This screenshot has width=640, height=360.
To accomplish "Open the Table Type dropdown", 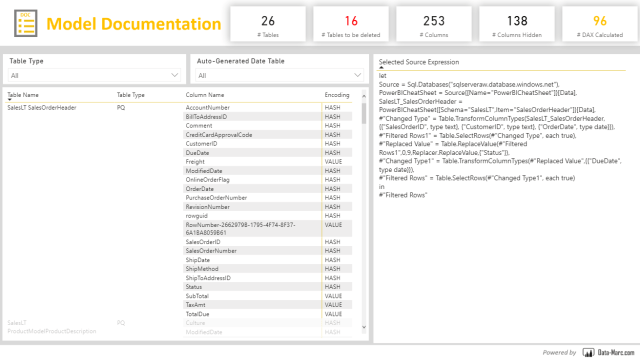I will coord(94,76).
